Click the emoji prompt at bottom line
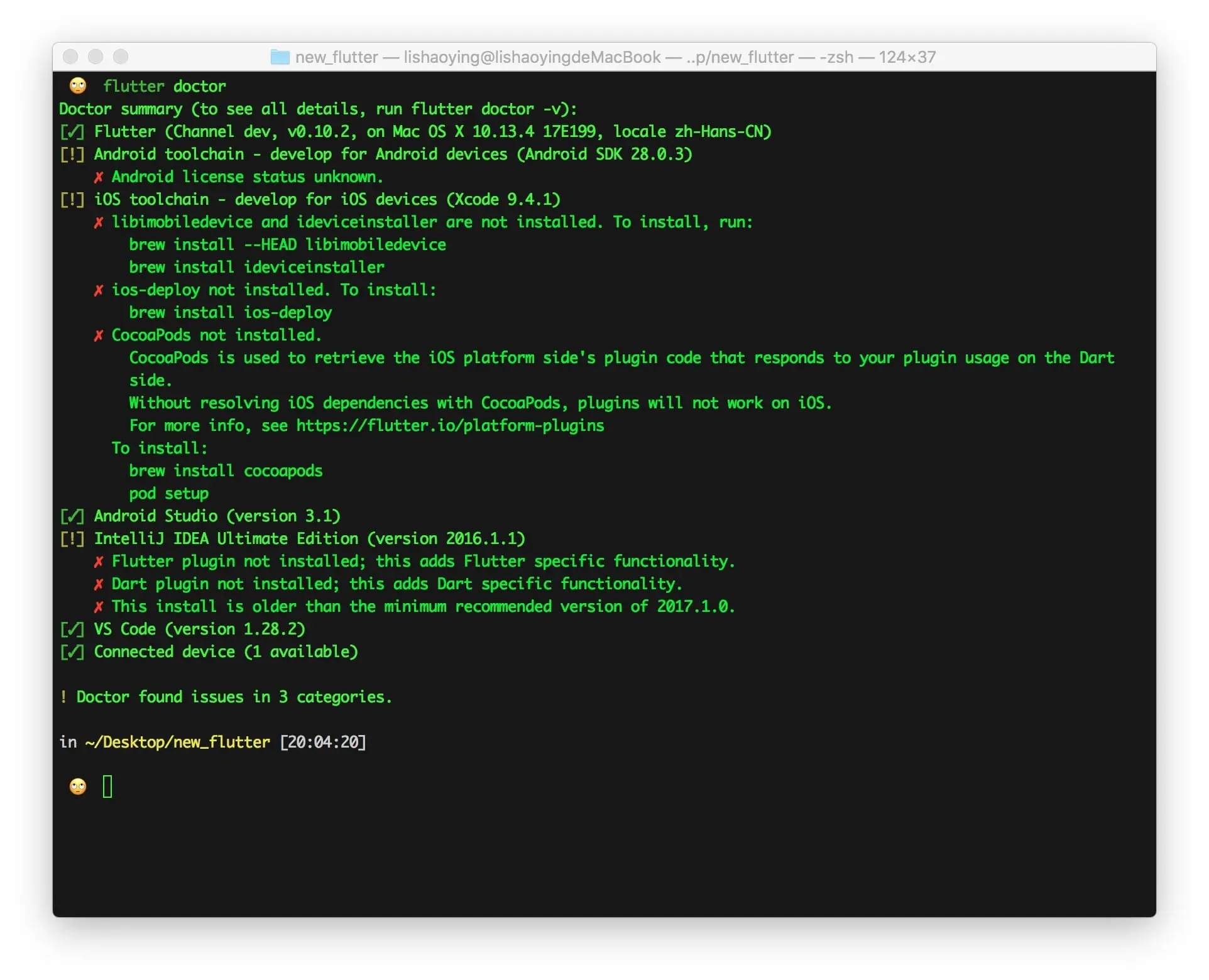The width and height of the screenshot is (1209, 980). tap(78, 787)
